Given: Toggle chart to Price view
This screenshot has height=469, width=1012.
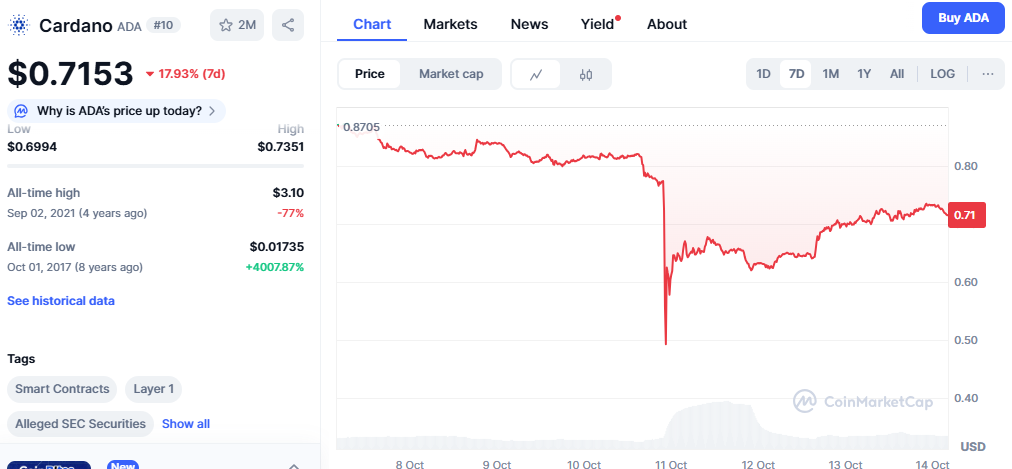Looking at the screenshot, I should tap(370, 74).
